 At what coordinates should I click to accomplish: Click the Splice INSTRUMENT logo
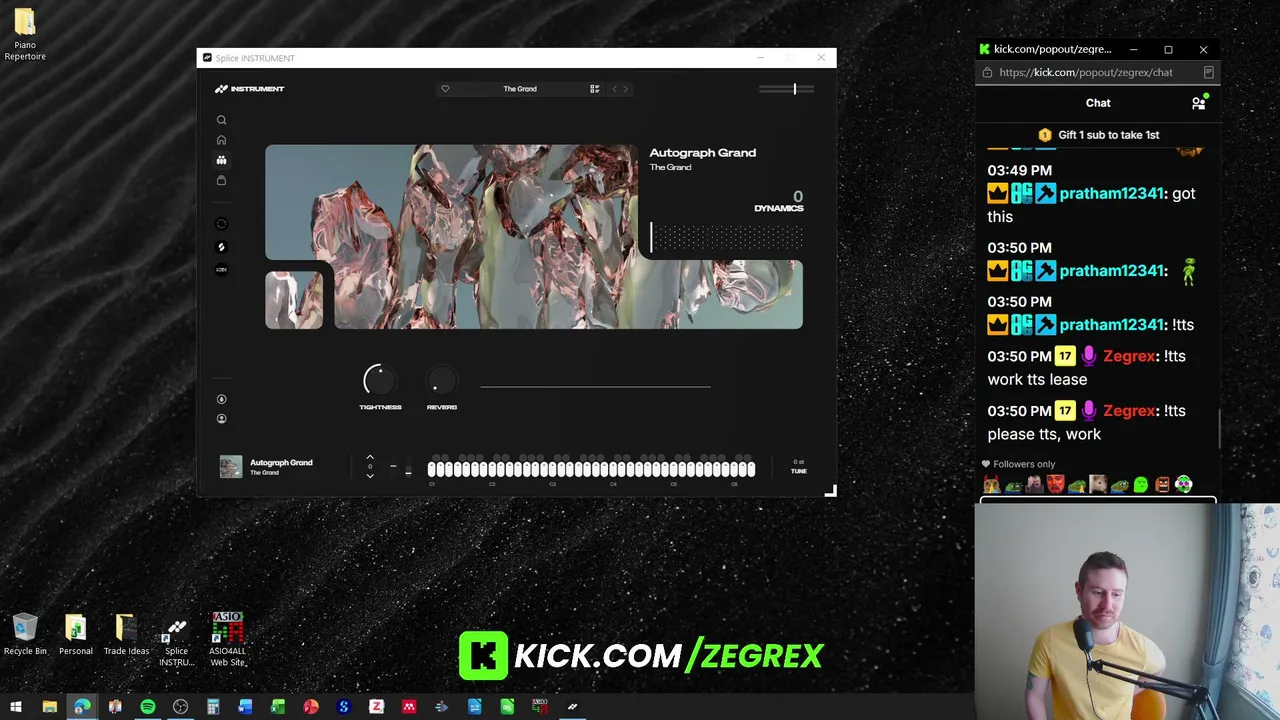[x=250, y=89]
